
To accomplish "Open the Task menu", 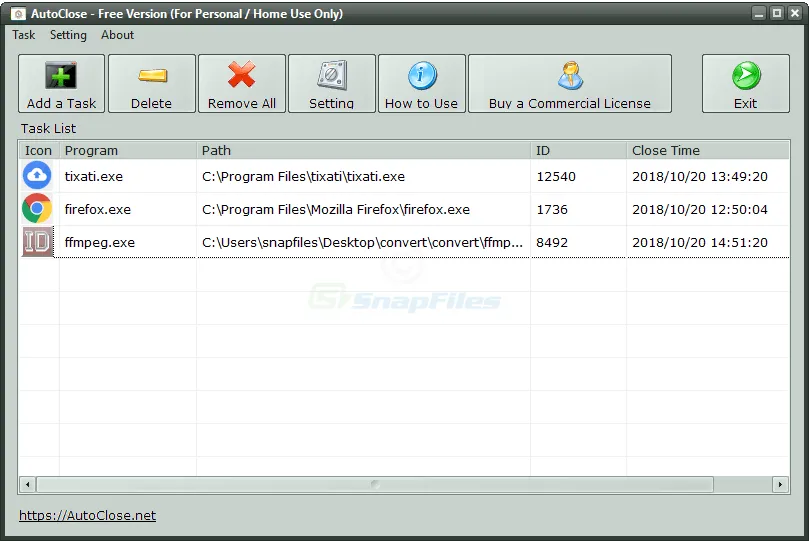I will coord(24,35).
